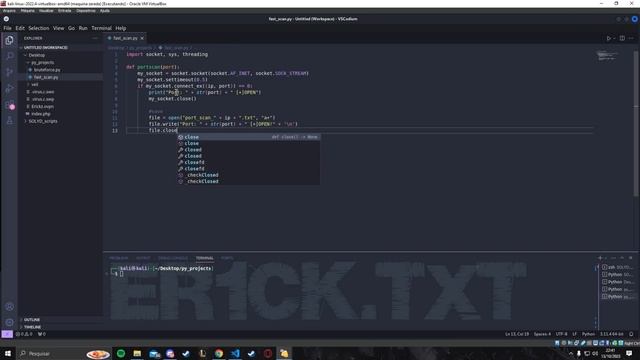Switch to the PROBLEMS panel tab

(118, 258)
